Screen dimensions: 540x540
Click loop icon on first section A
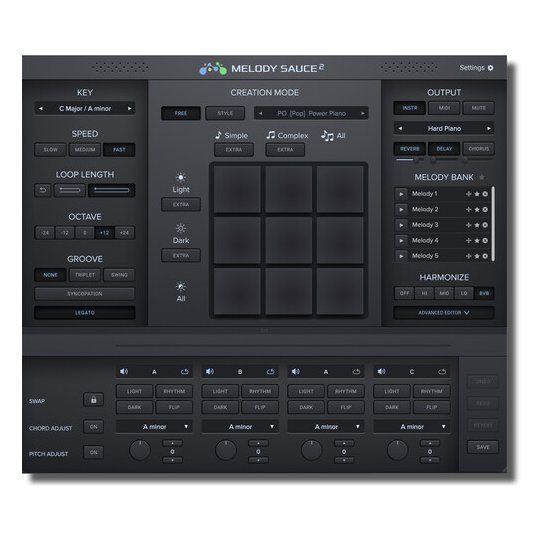185,372
